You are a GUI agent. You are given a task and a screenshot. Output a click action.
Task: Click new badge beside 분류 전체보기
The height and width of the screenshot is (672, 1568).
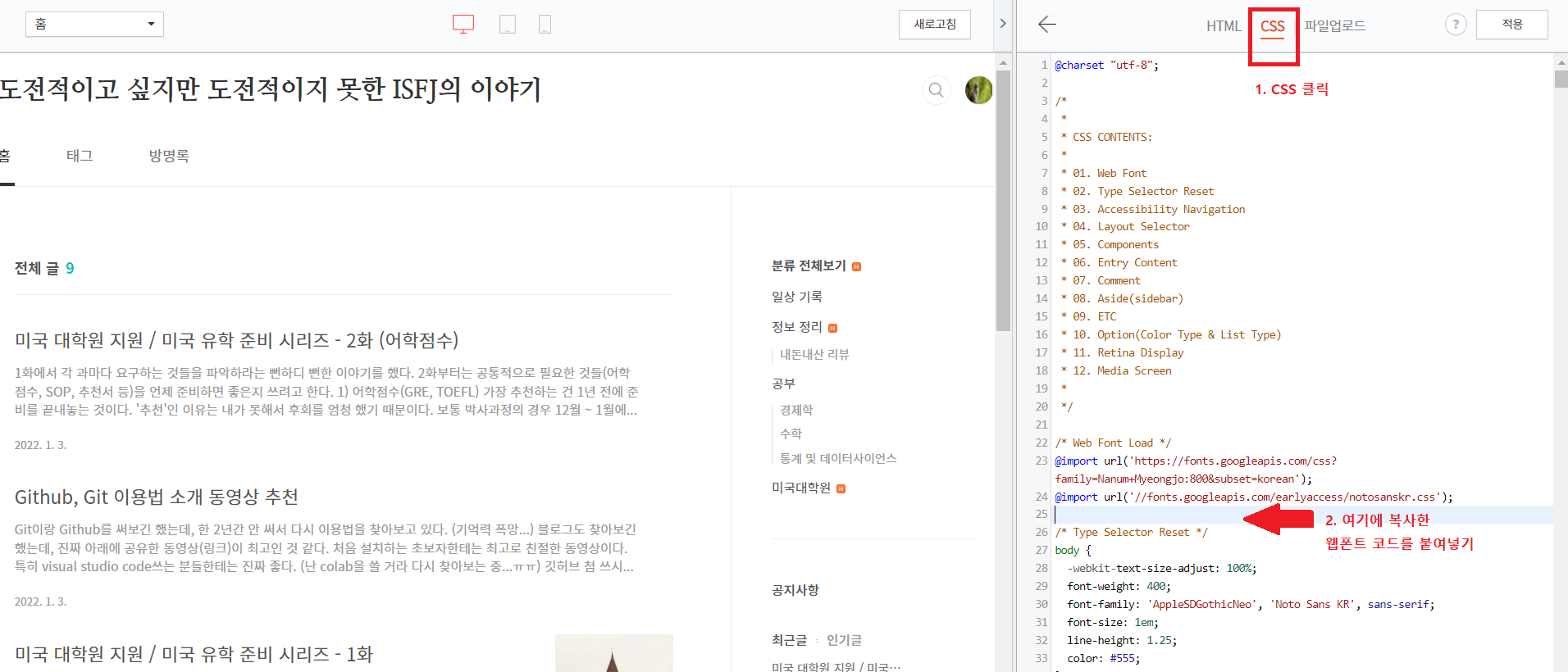tap(857, 267)
